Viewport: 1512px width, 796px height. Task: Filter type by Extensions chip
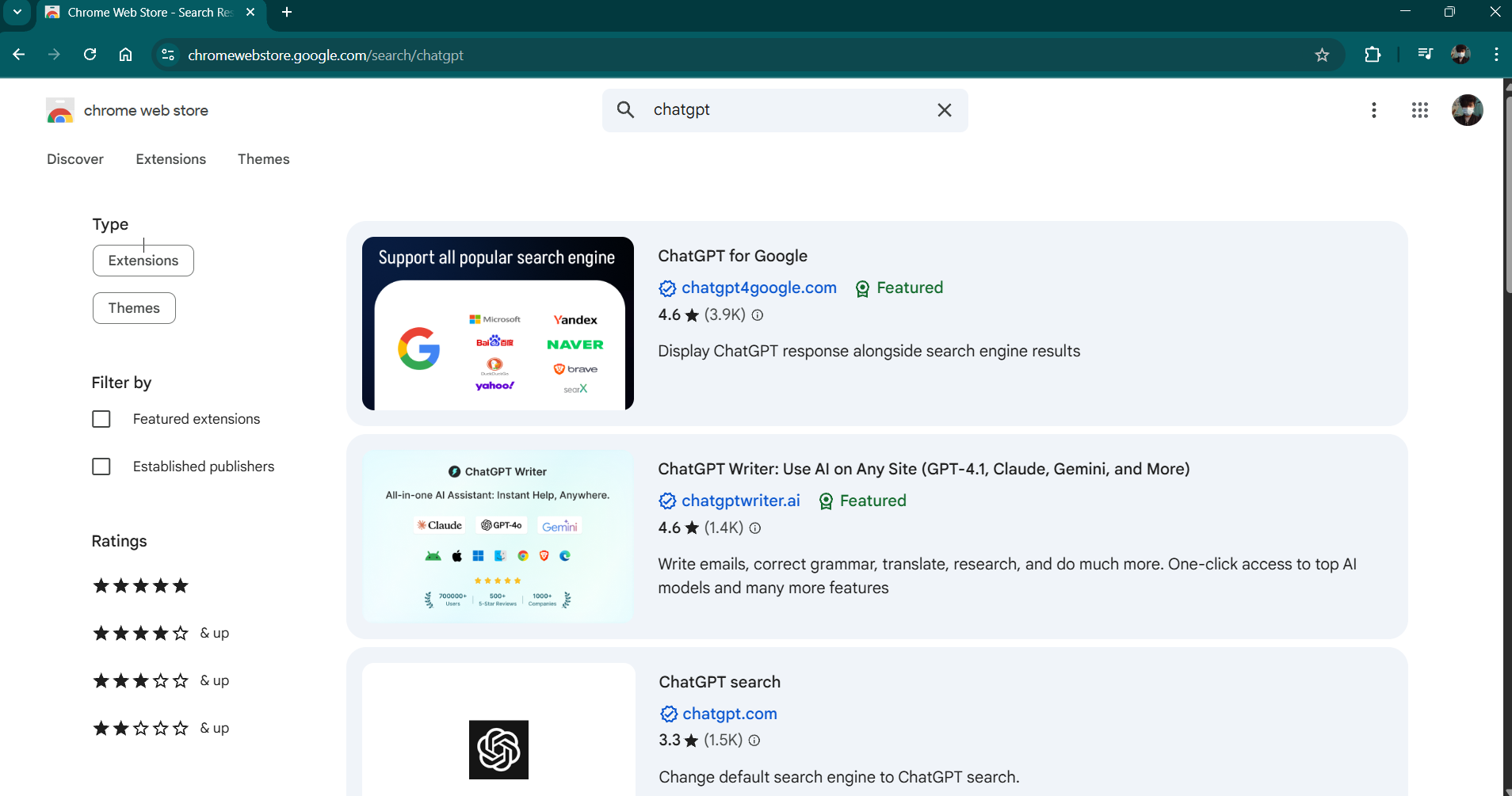click(x=143, y=261)
